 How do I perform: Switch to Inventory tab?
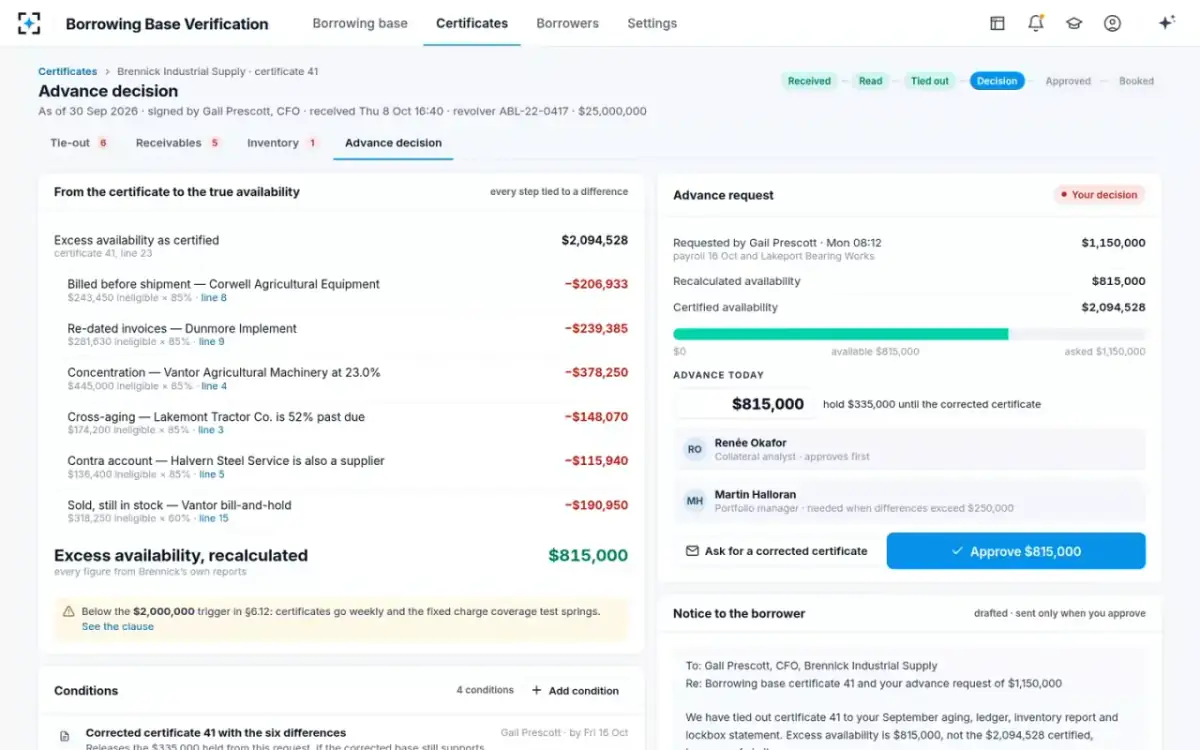[282, 143]
